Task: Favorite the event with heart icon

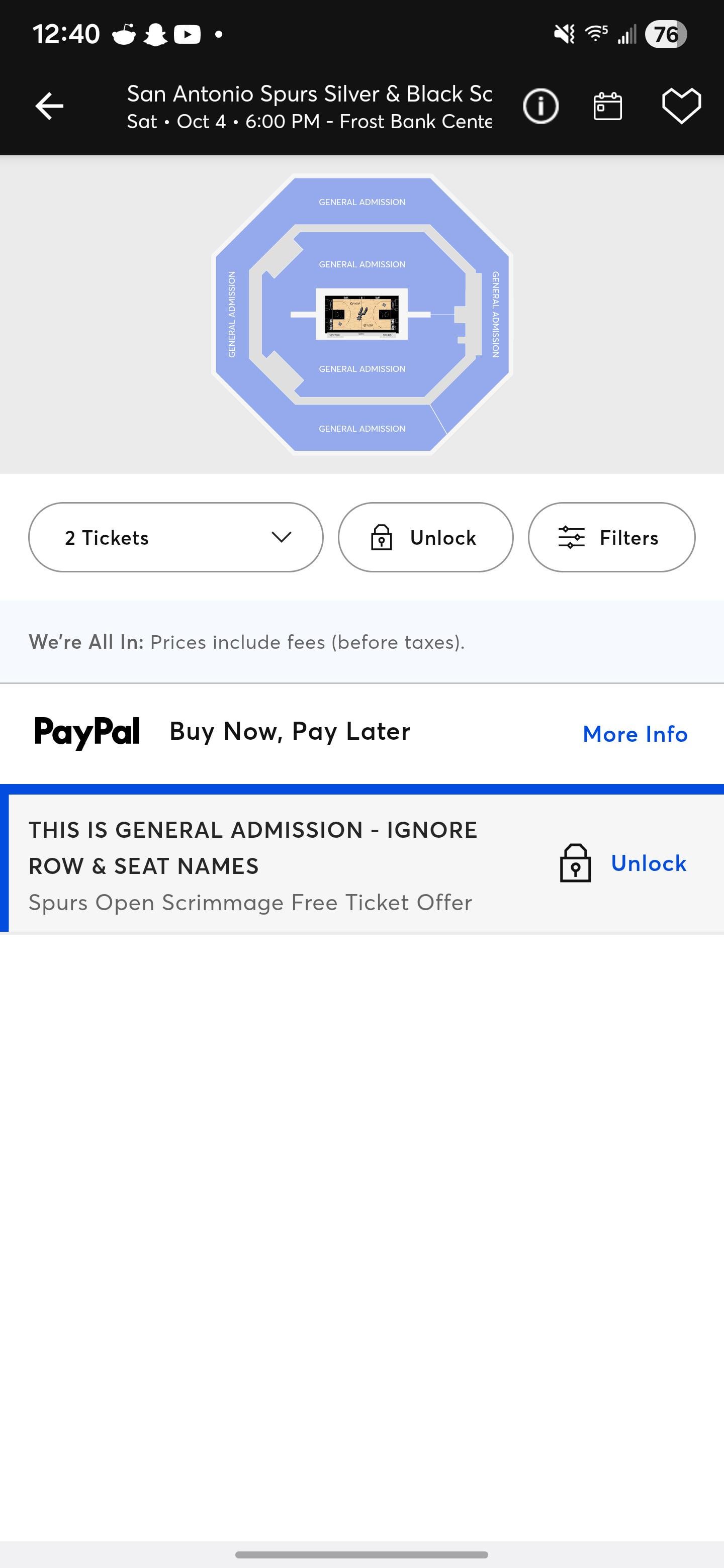Action: pos(681,106)
